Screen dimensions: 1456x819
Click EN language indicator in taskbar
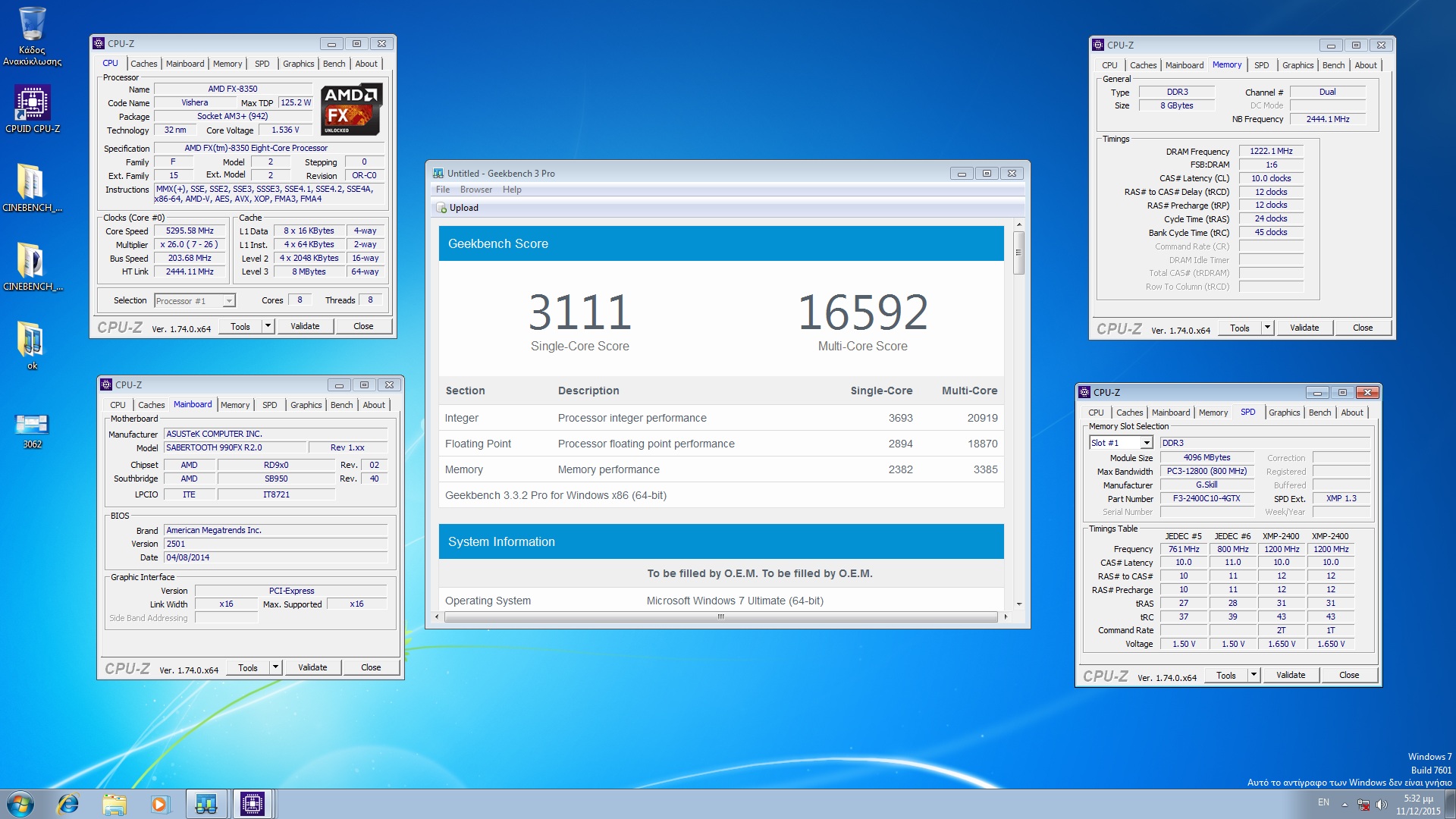[1323, 802]
